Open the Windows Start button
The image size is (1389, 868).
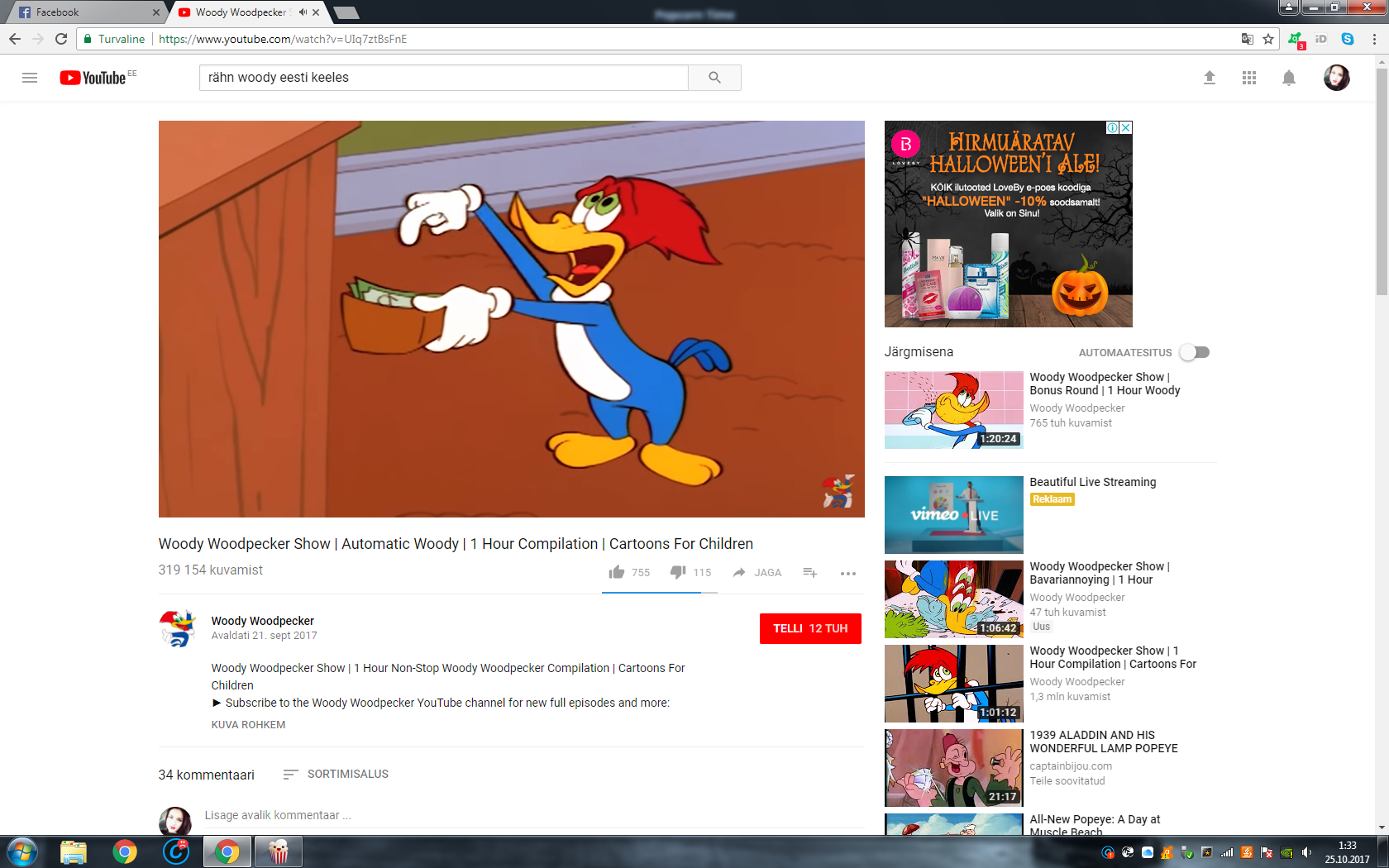tap(22, 851)
